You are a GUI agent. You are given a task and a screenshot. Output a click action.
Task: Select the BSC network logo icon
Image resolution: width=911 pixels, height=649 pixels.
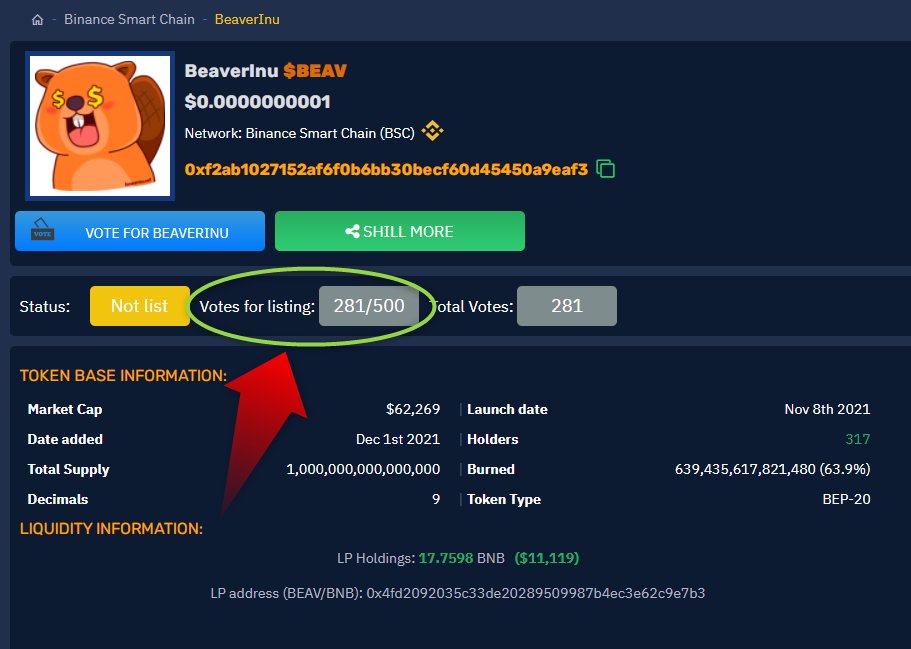[x=432, y=131]
